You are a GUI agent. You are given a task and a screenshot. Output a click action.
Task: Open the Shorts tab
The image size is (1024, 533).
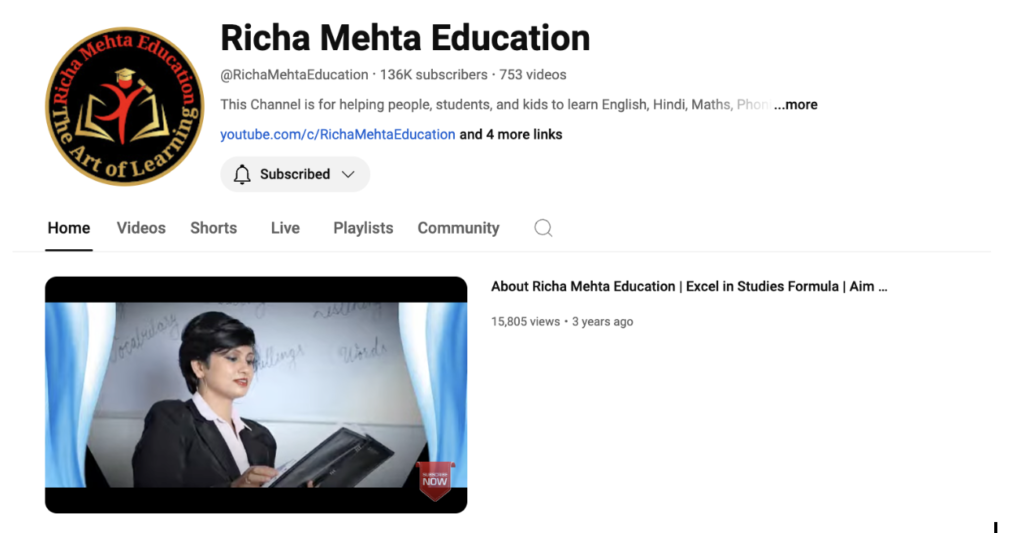click(x=214, y=228)
